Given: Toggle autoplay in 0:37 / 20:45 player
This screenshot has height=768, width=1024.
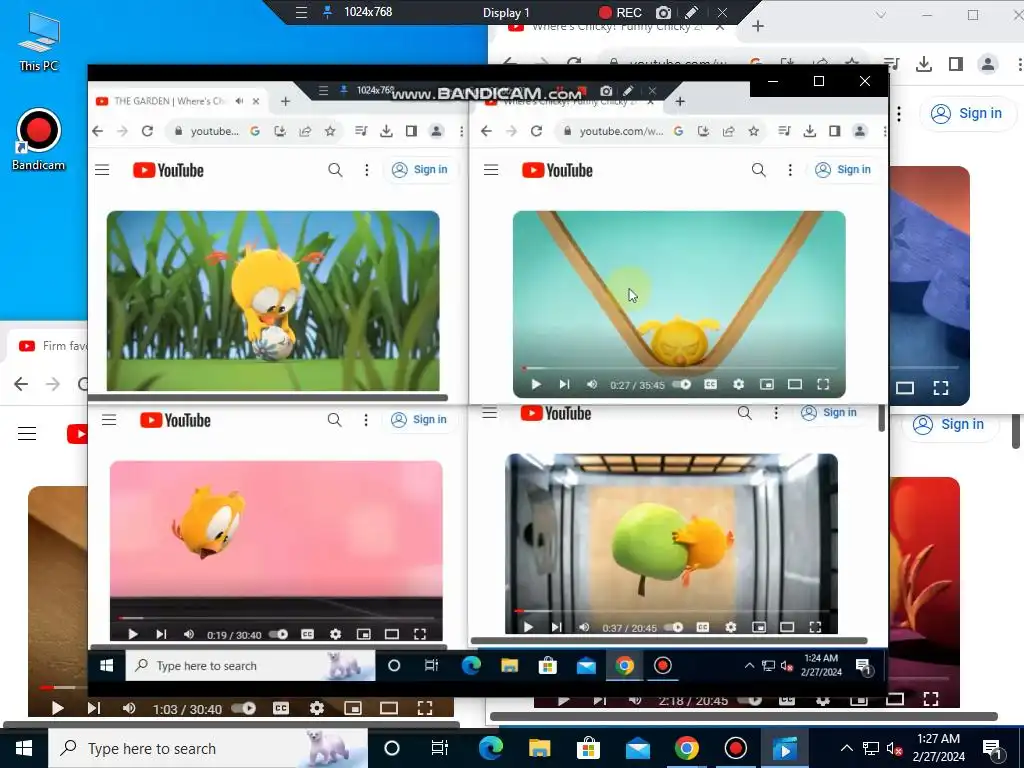Looking at the screenshot, I should 673,627.
